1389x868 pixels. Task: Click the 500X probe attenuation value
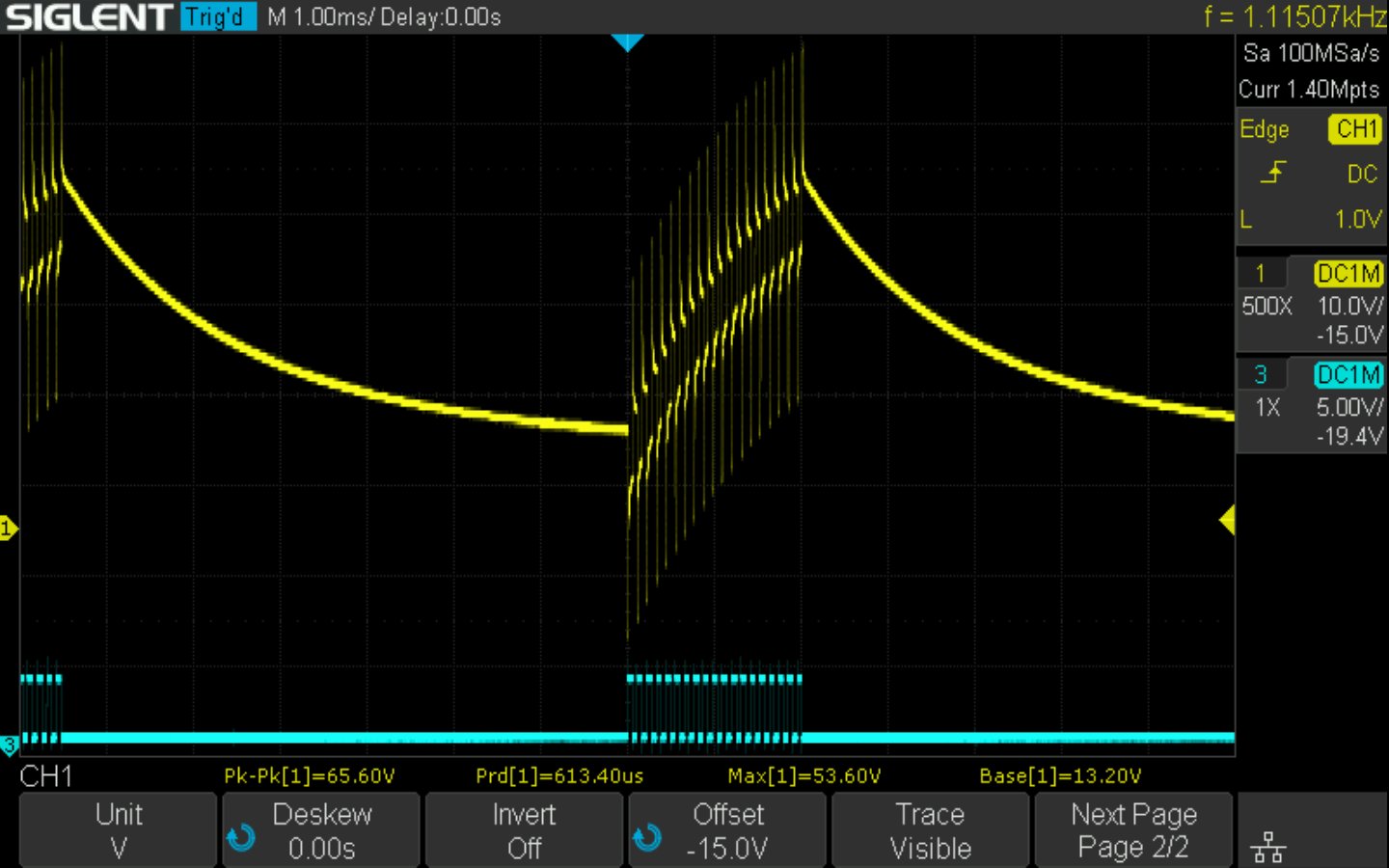(1266, 307)
